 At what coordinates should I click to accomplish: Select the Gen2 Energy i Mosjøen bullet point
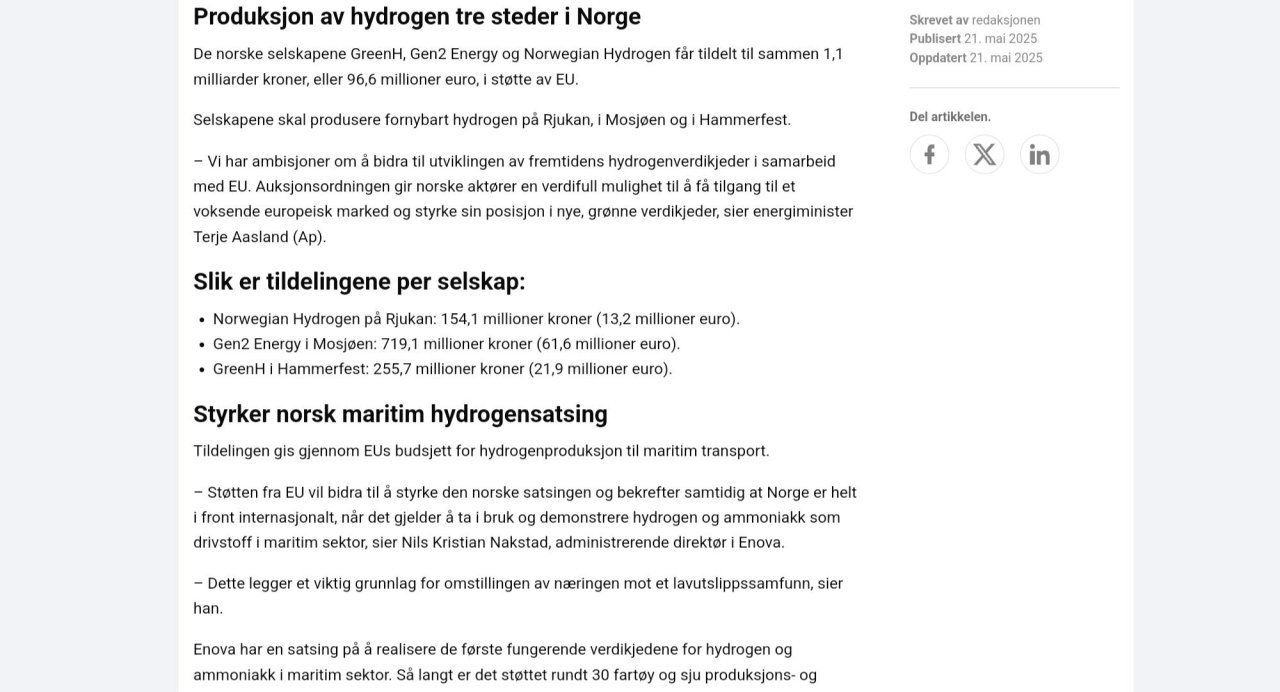point(445,343)
